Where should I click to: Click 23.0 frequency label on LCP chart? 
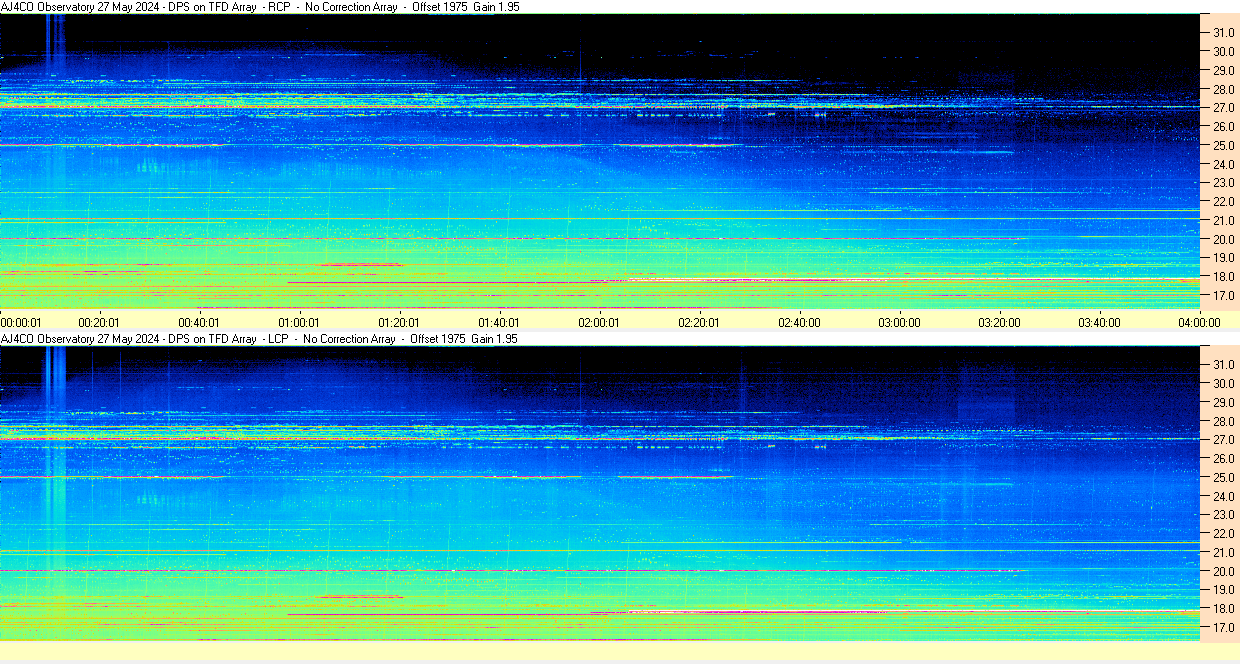1223,515
